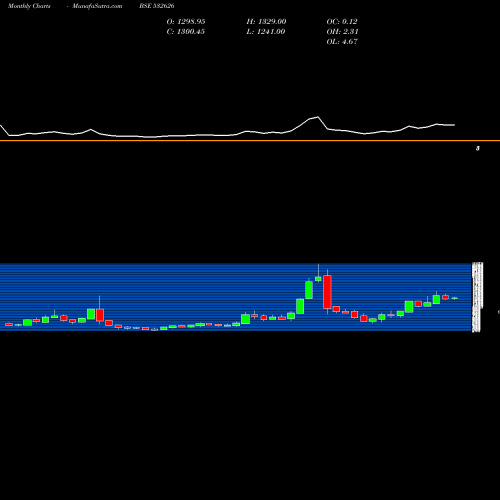Click the OC: 0.12 value
The height and width of the screenshot is (500, 500).
coord(342,22)
